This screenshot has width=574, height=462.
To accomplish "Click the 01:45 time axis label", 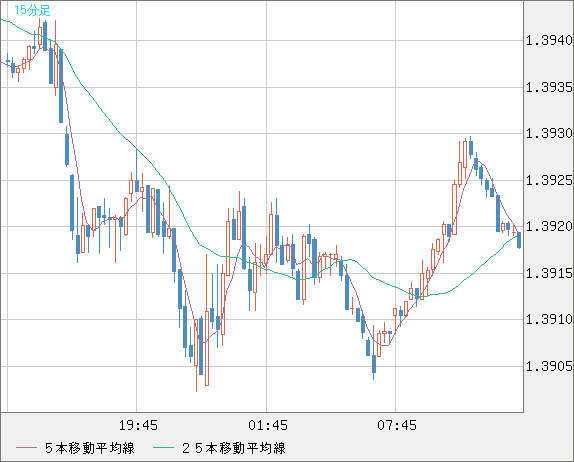I will coord(268,425).
